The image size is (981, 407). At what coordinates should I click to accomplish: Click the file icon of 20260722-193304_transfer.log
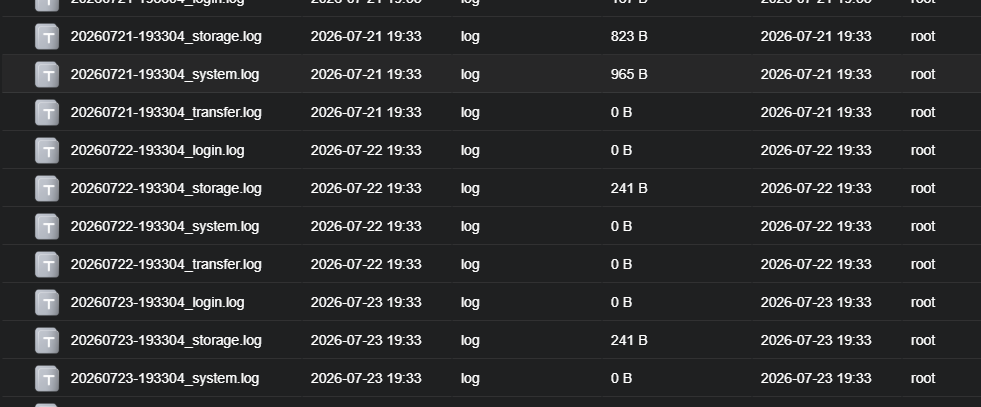click(x=47, y=264)
